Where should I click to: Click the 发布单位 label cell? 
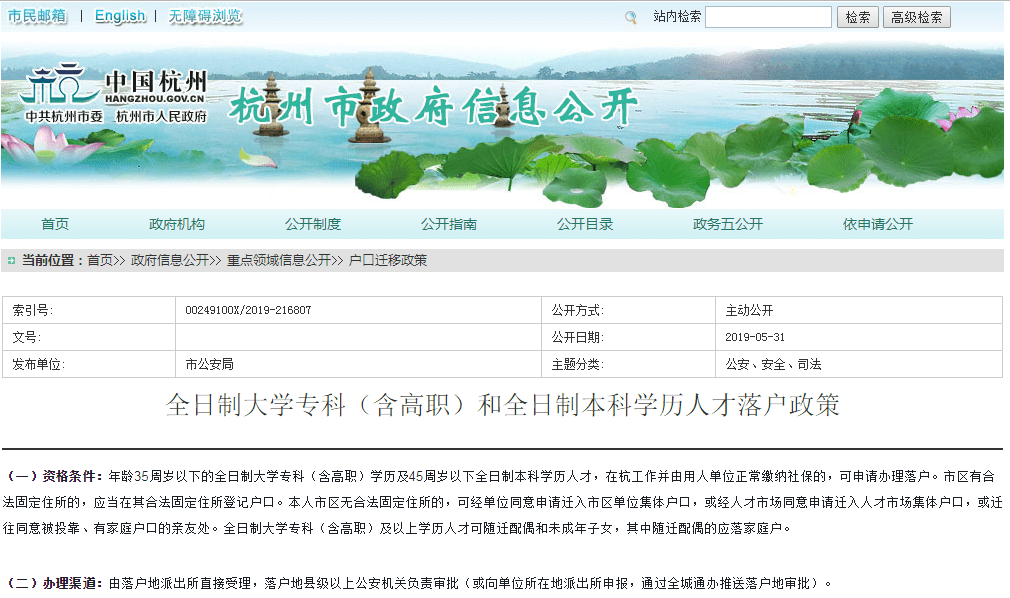89,364
